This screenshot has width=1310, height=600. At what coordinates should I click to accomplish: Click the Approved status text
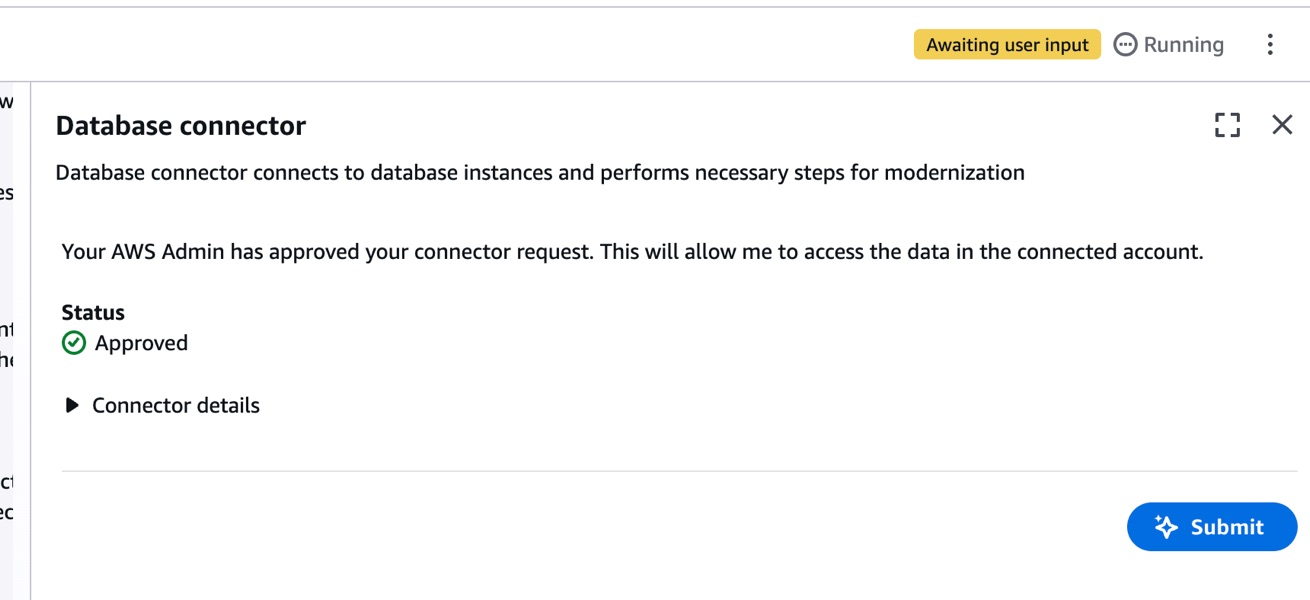(141, 343)
